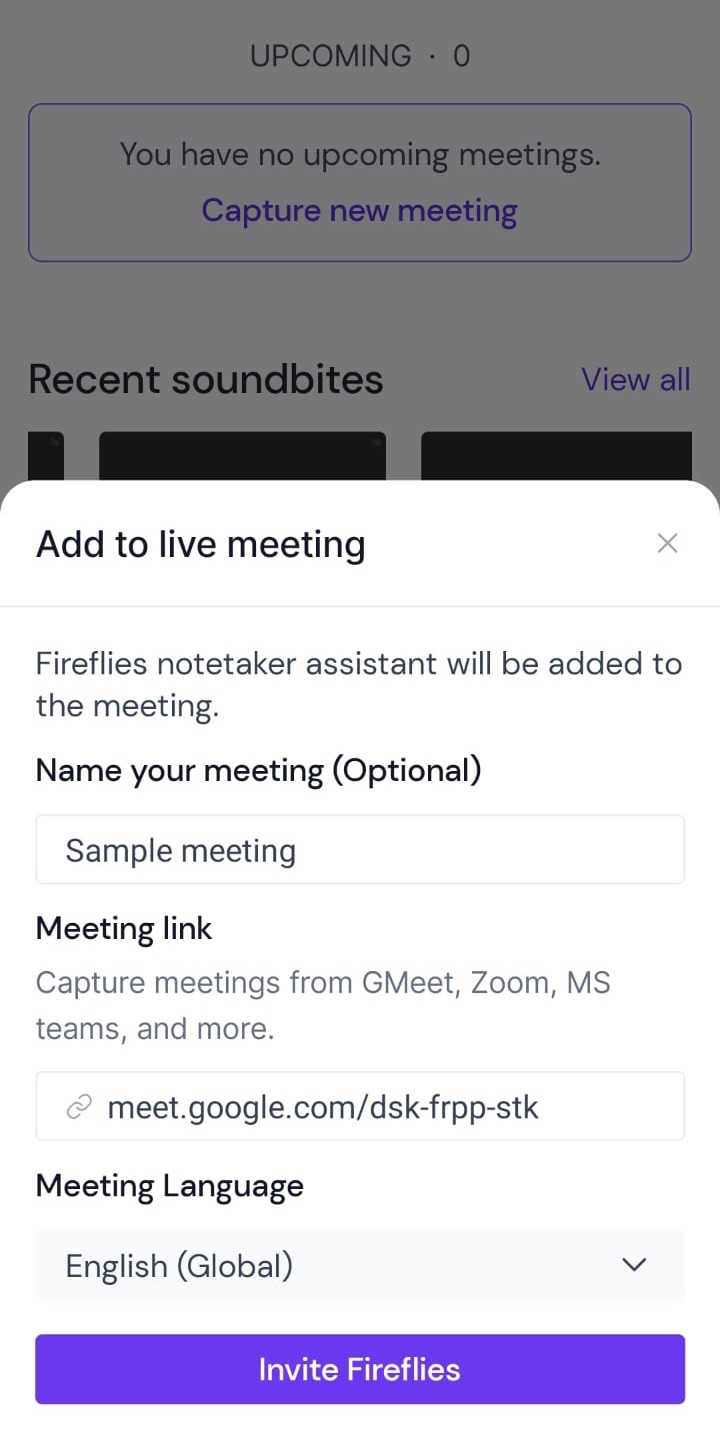Screen dimensions: 720x1431
Task: Close the Add to live meeting dialog
Action: 667,543
